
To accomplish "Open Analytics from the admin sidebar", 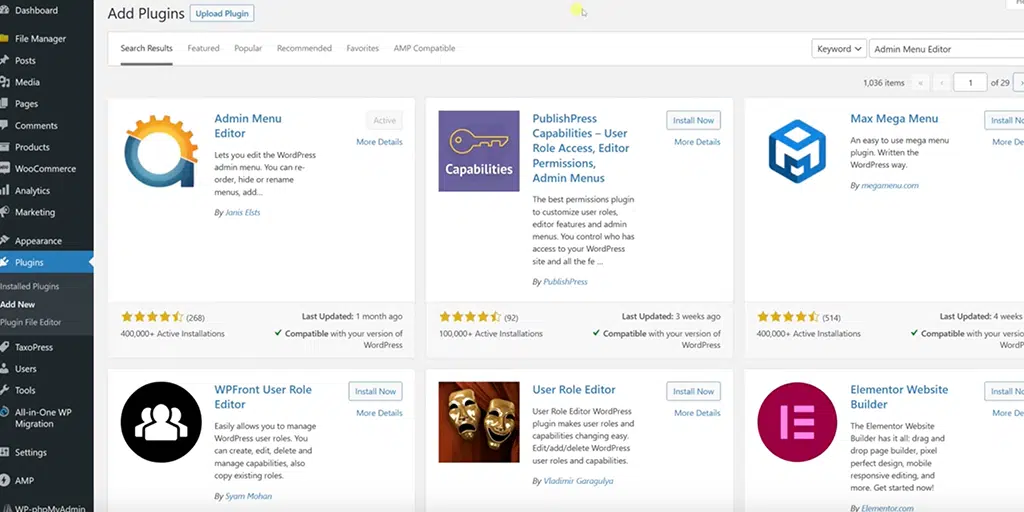I will [32, 191].
